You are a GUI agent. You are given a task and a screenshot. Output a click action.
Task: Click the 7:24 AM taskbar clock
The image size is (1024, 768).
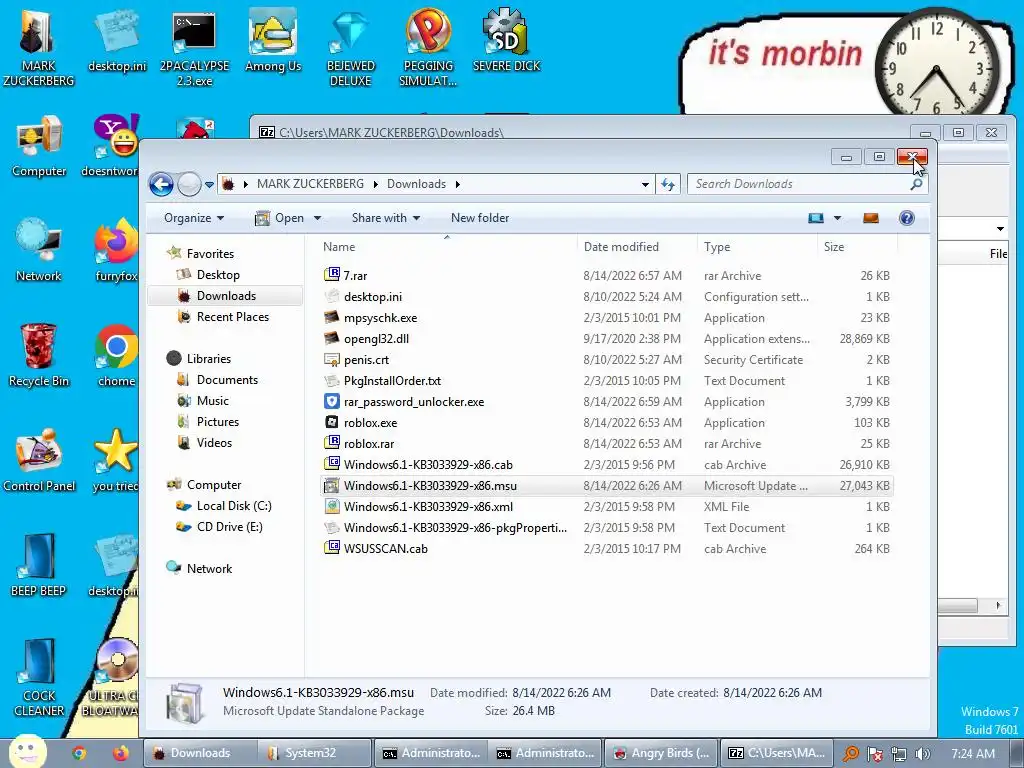click(x=973, y=754)
